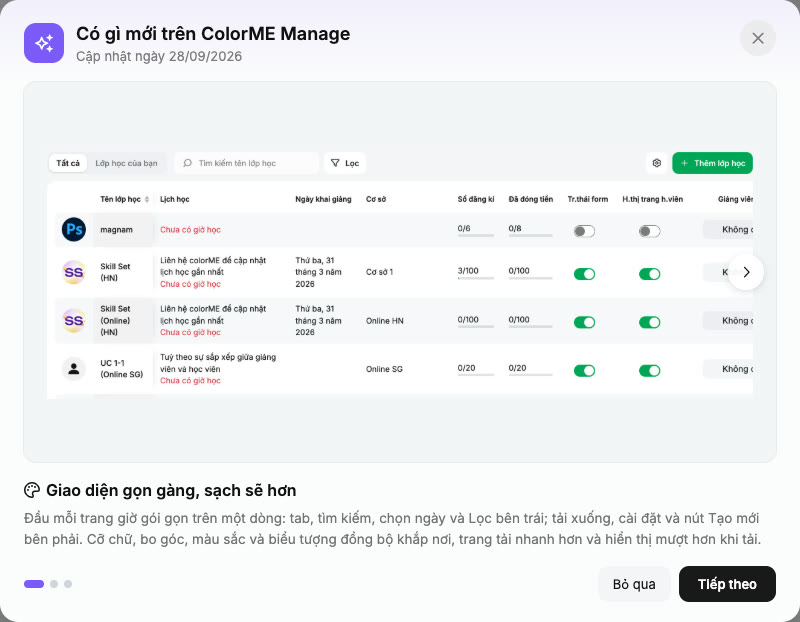
Task: Open Không dropdown in Skill Set (Online) row
Action: click(x=728, y=320)
